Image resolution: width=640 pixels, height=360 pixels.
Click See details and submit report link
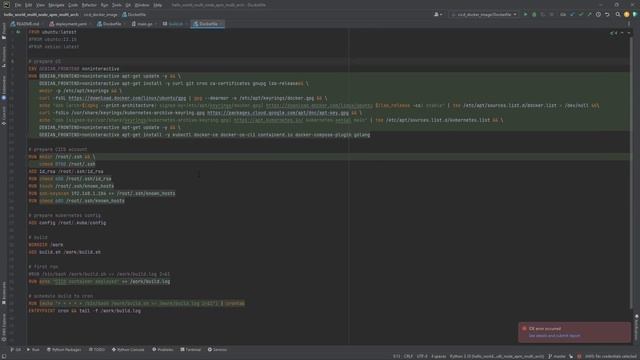(x=554, y=336)
